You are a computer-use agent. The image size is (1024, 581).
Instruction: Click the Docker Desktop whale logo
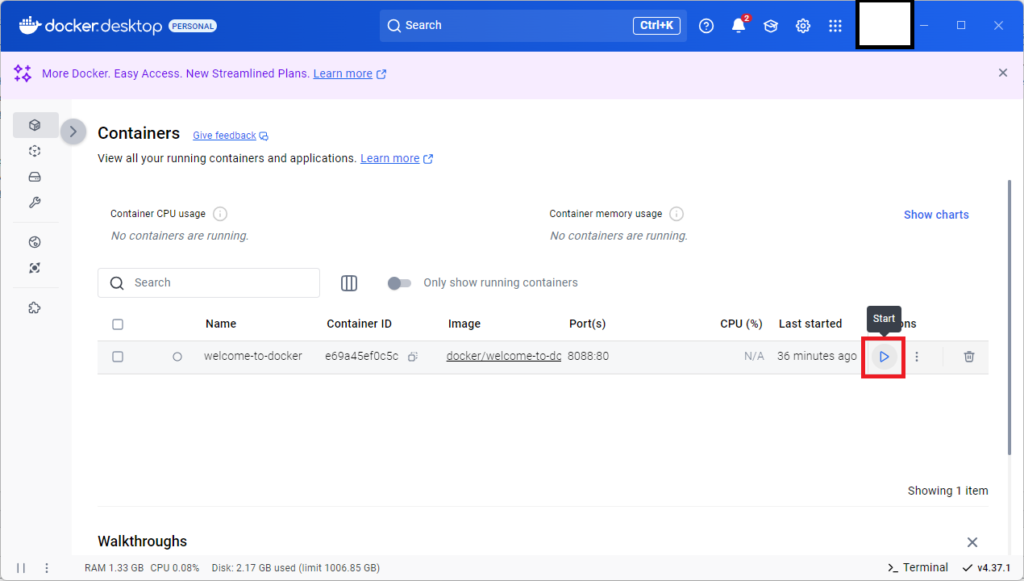pyautogui.click(x=30, y=25)
